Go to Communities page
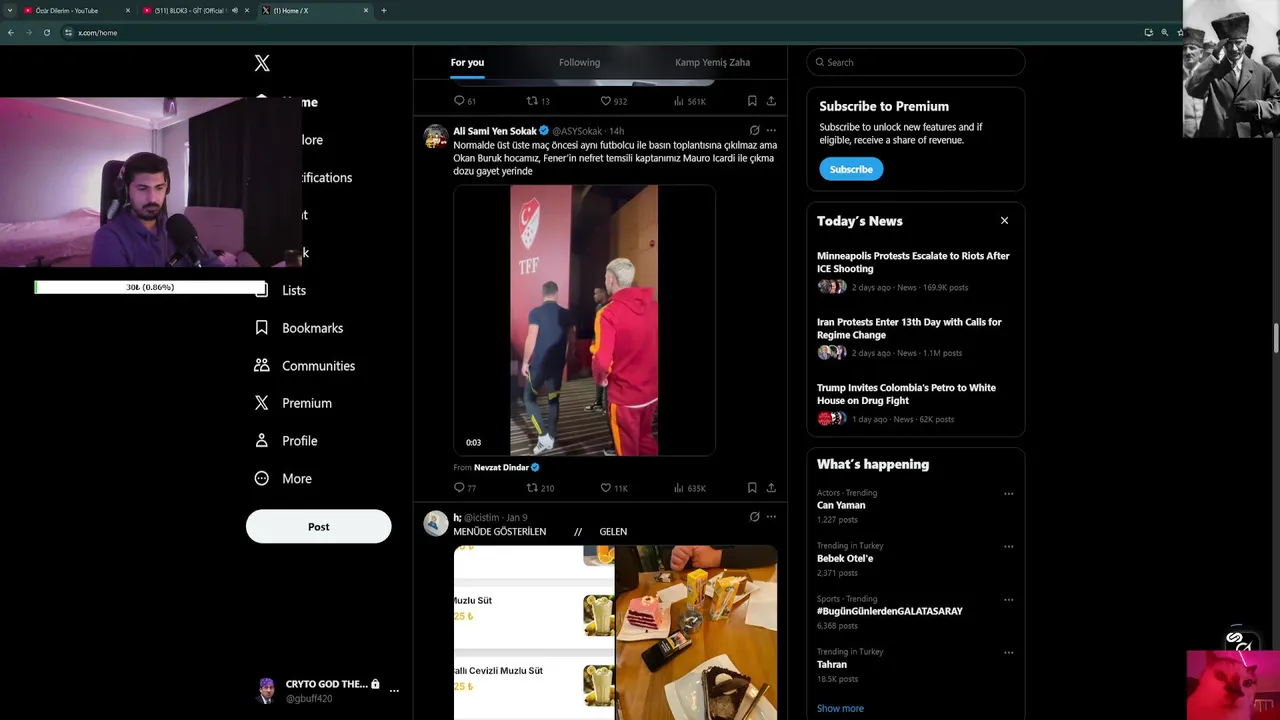 point(318,366)
